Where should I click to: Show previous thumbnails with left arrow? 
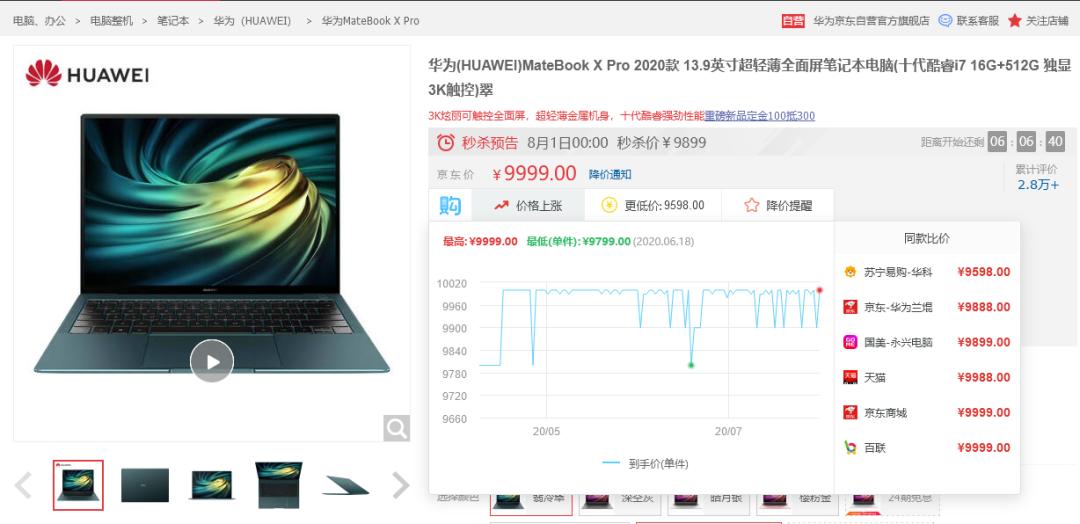[23, 485]
